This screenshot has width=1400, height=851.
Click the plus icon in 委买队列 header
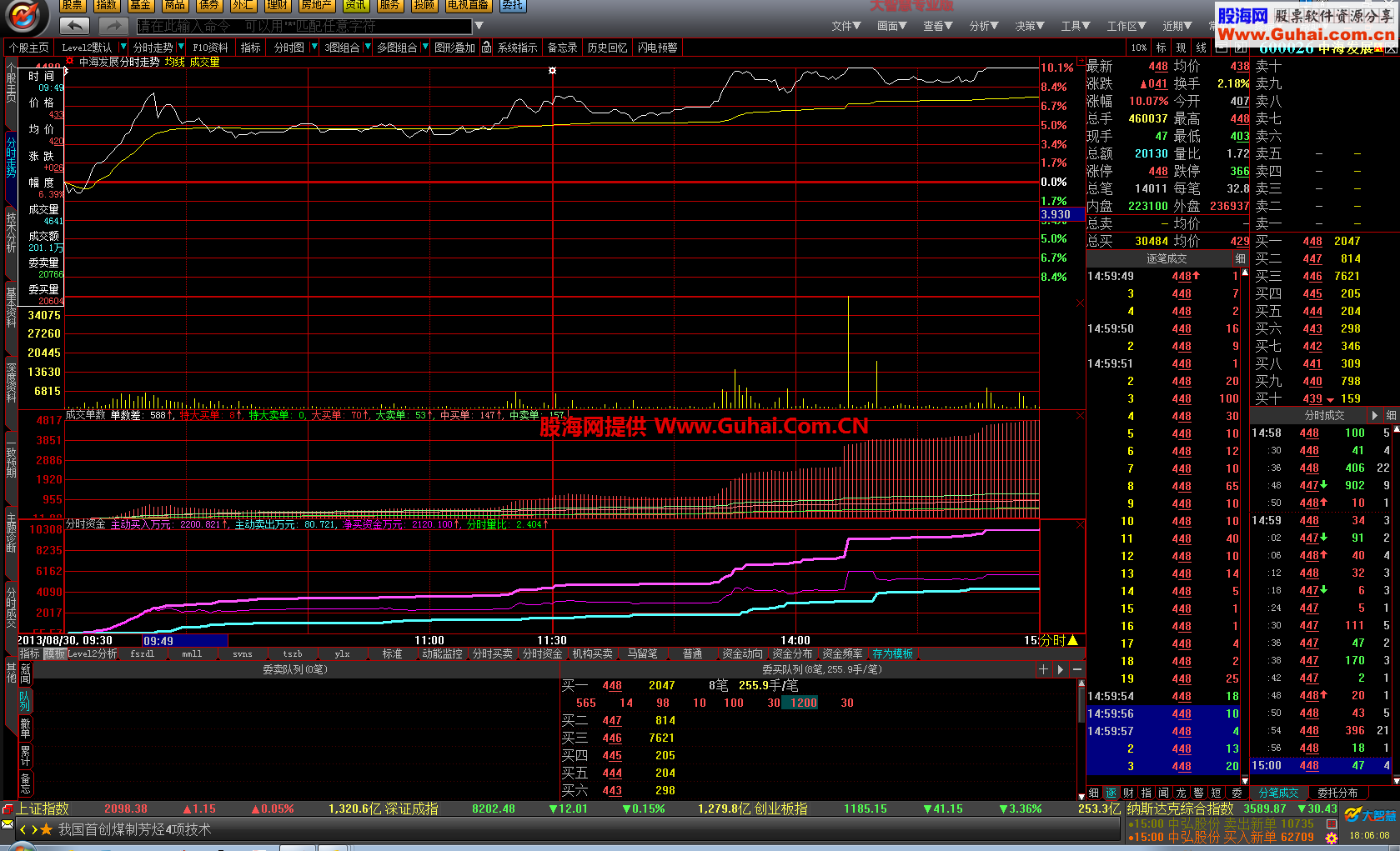[1043, 669]
